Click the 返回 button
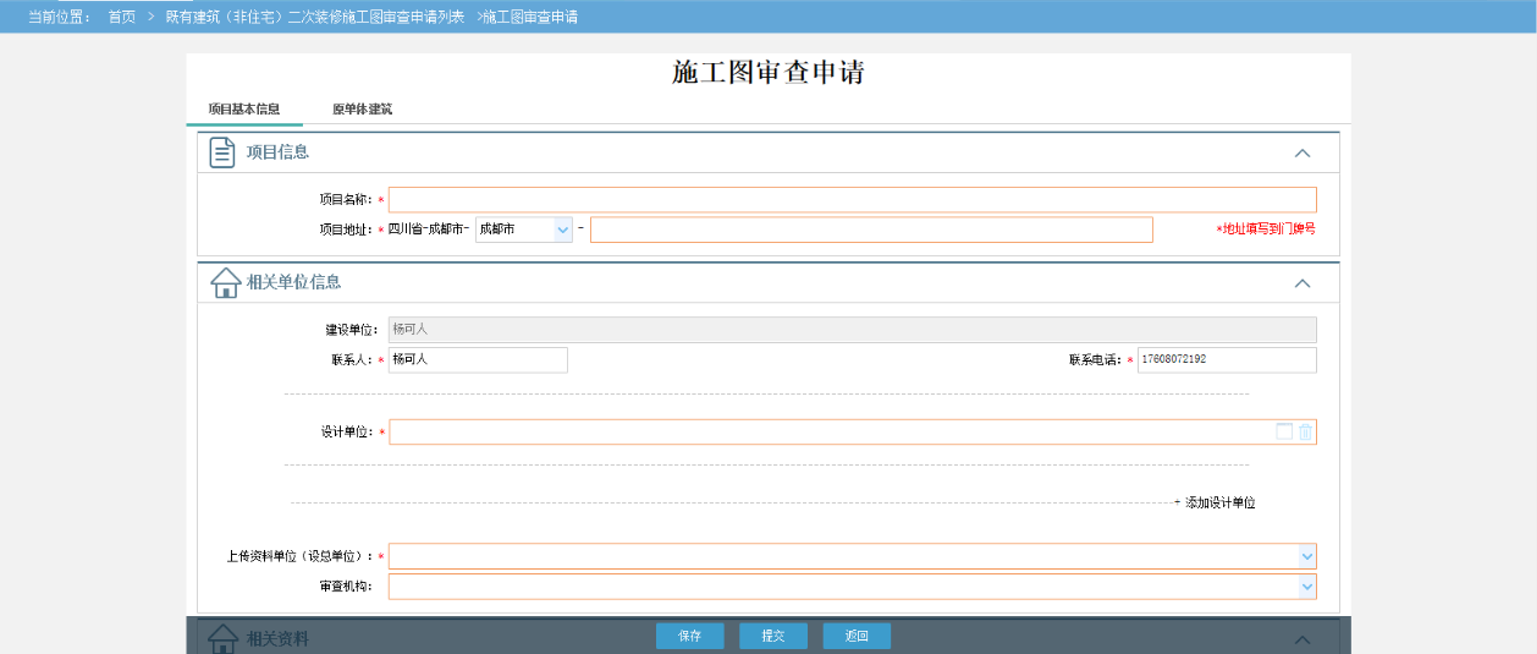 [856, 636]
